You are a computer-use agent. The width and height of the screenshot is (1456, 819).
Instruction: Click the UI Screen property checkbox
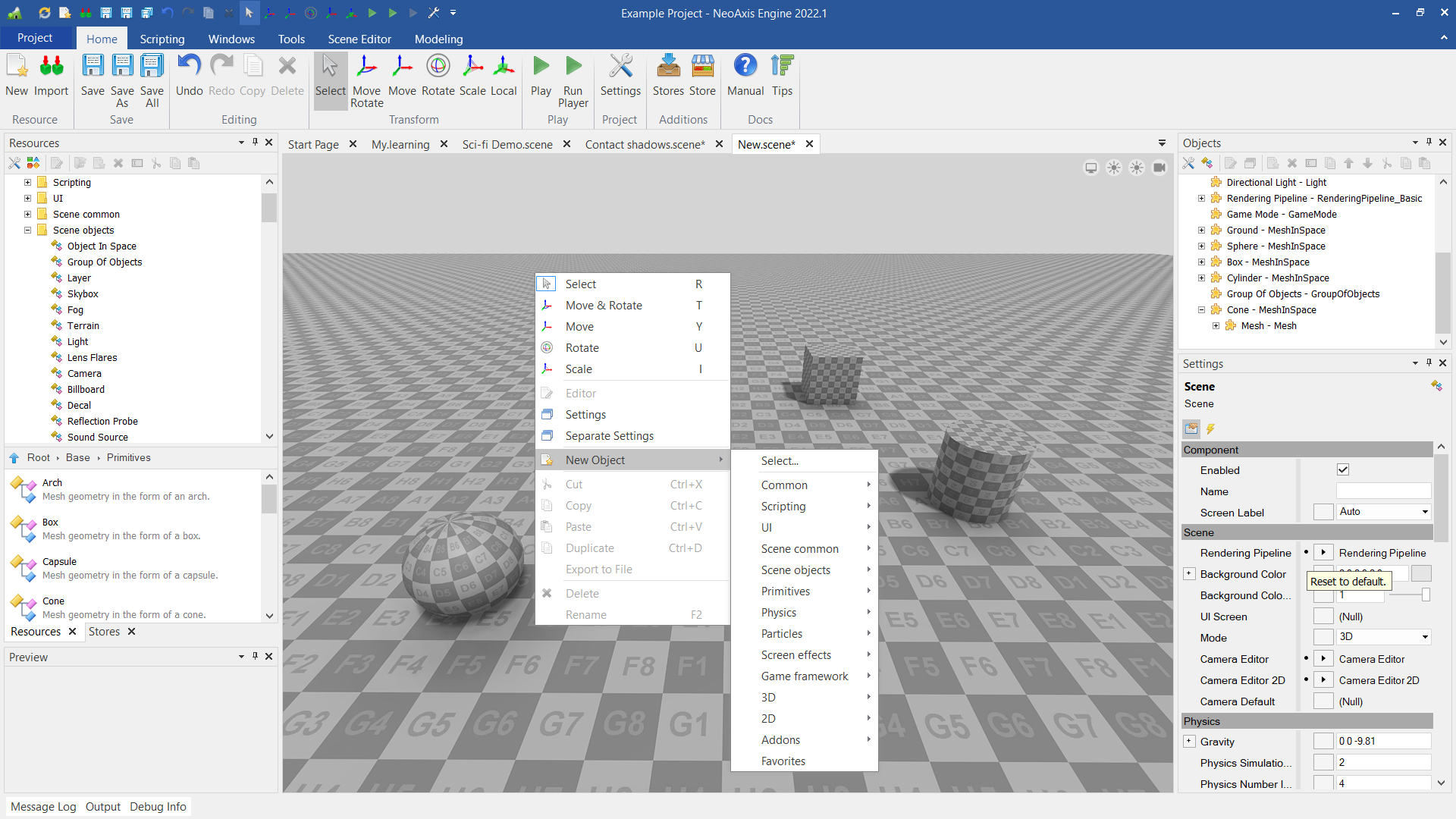[1323, 617]
